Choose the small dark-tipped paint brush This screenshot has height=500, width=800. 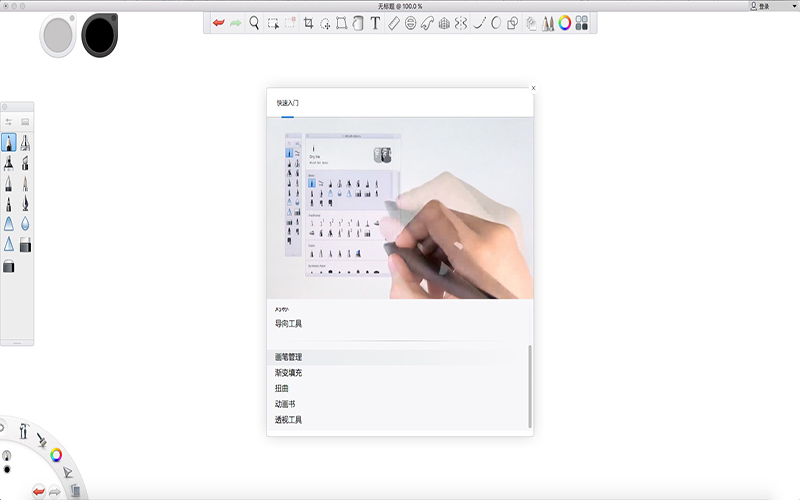9,204
